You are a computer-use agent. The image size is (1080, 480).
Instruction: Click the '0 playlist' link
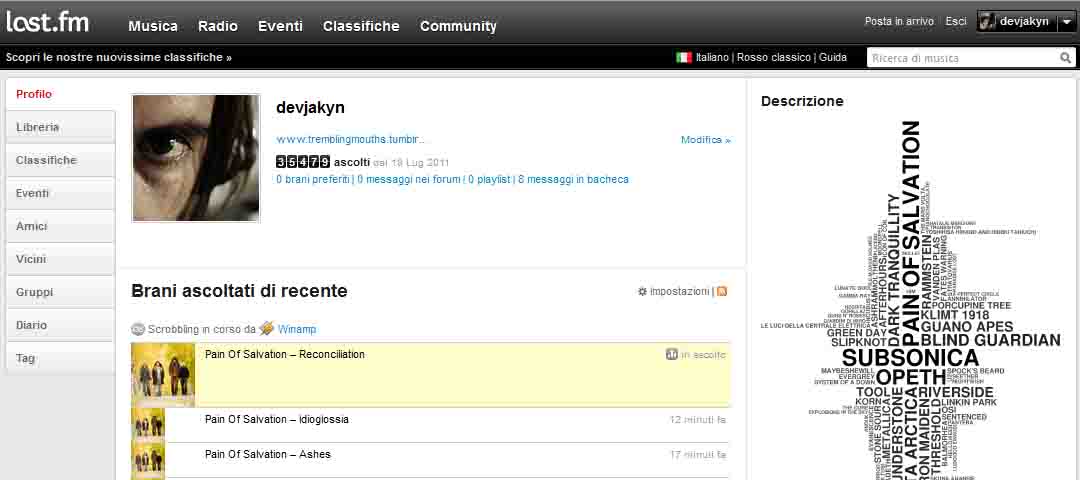[x=489, y=180]
